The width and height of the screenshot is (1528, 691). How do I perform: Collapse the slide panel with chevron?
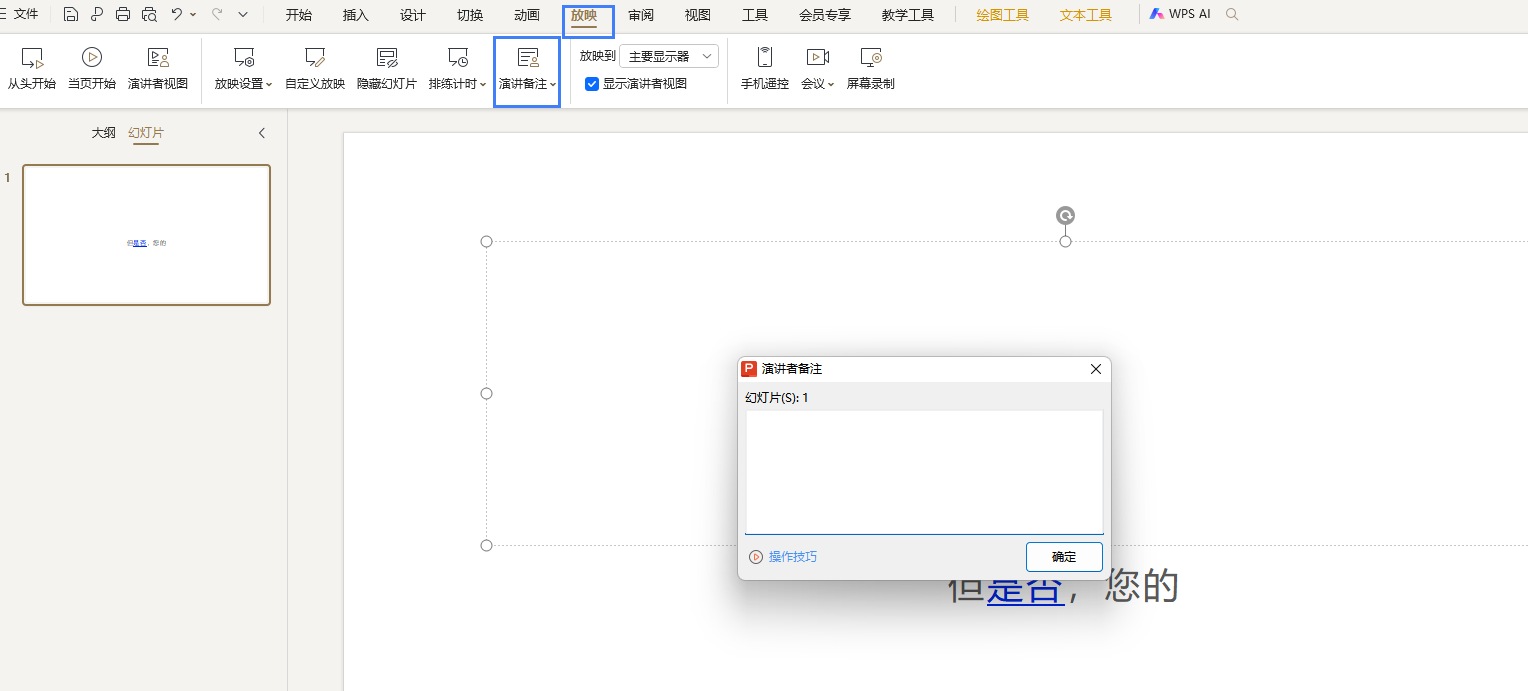click(x=262, y=133)
